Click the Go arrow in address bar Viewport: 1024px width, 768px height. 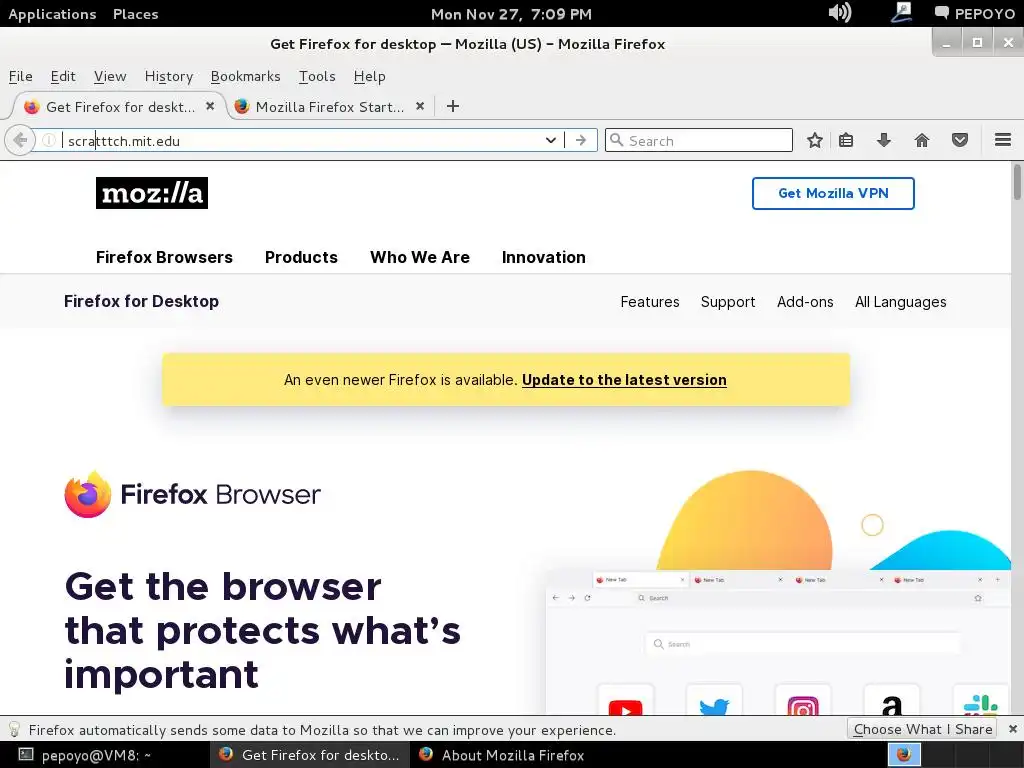pos(581,140)
